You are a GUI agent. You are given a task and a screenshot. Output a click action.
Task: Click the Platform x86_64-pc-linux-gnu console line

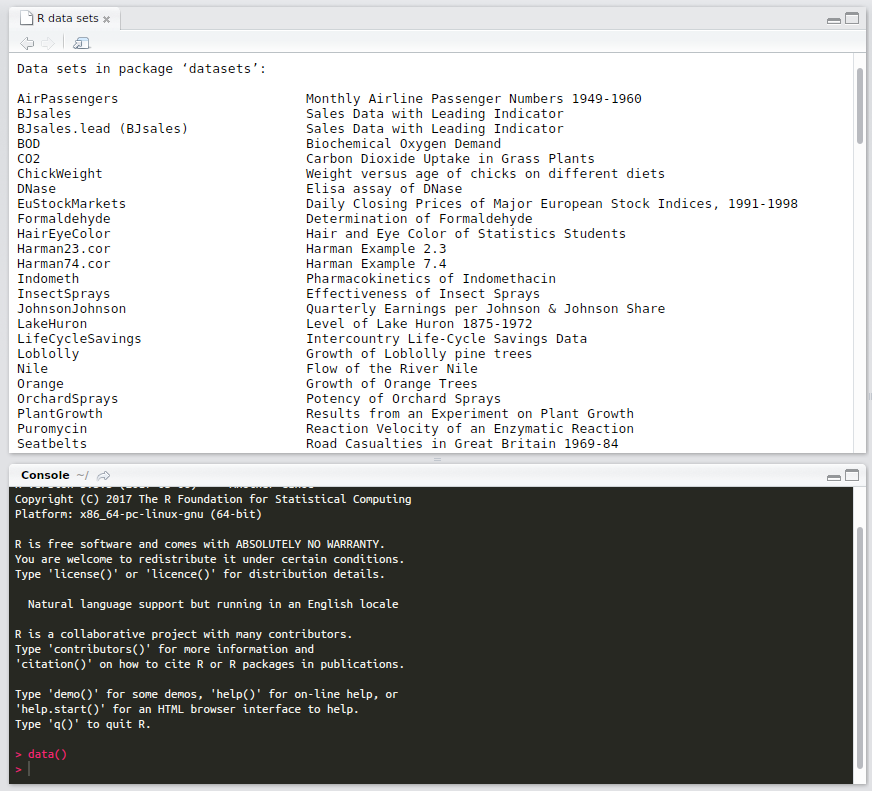coord(138,514)
